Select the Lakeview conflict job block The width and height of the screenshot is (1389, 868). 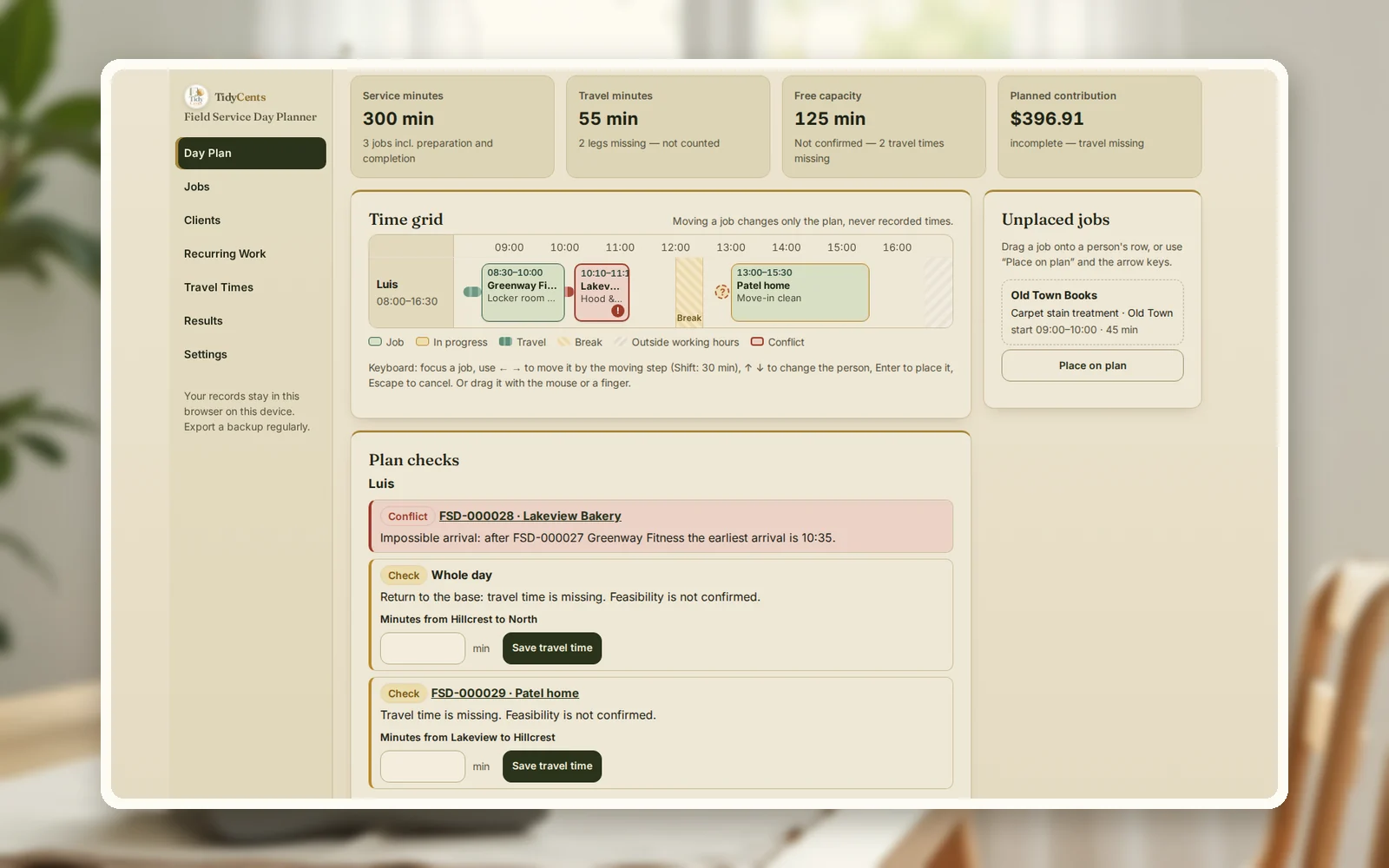click(602, 293)
